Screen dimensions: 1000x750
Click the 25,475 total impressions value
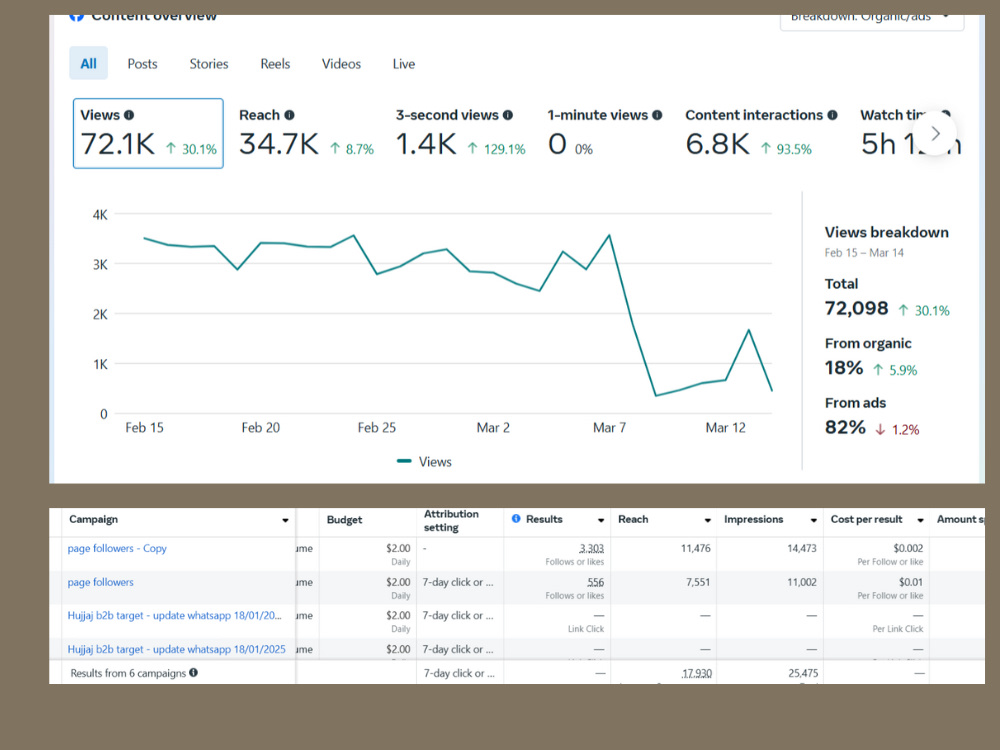tap(803, 673)
